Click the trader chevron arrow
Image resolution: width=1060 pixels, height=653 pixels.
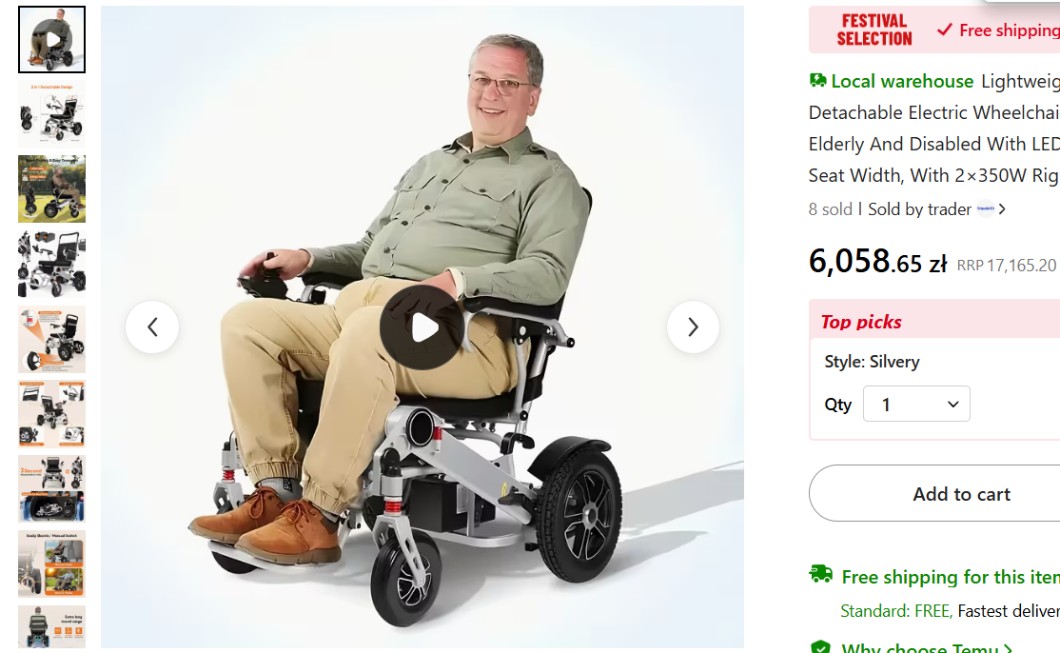1002,210
